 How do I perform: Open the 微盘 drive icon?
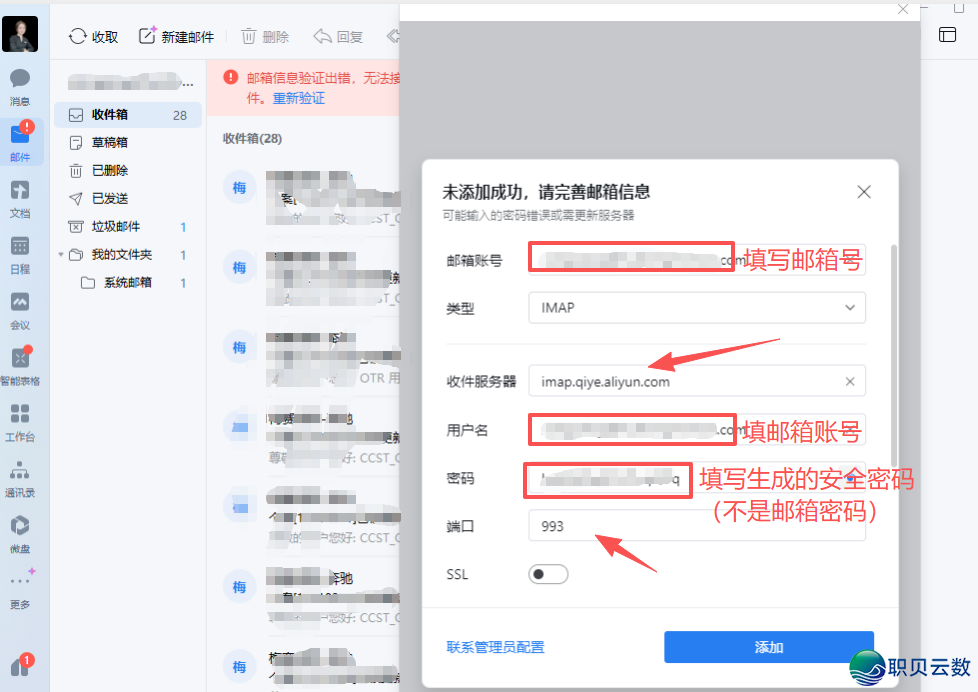[x=22, y=530]
